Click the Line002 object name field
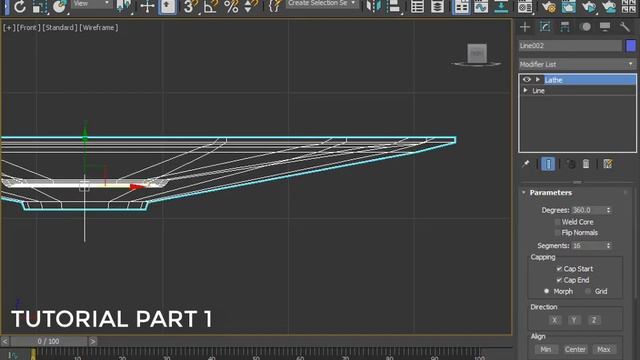 click(570, 46)
